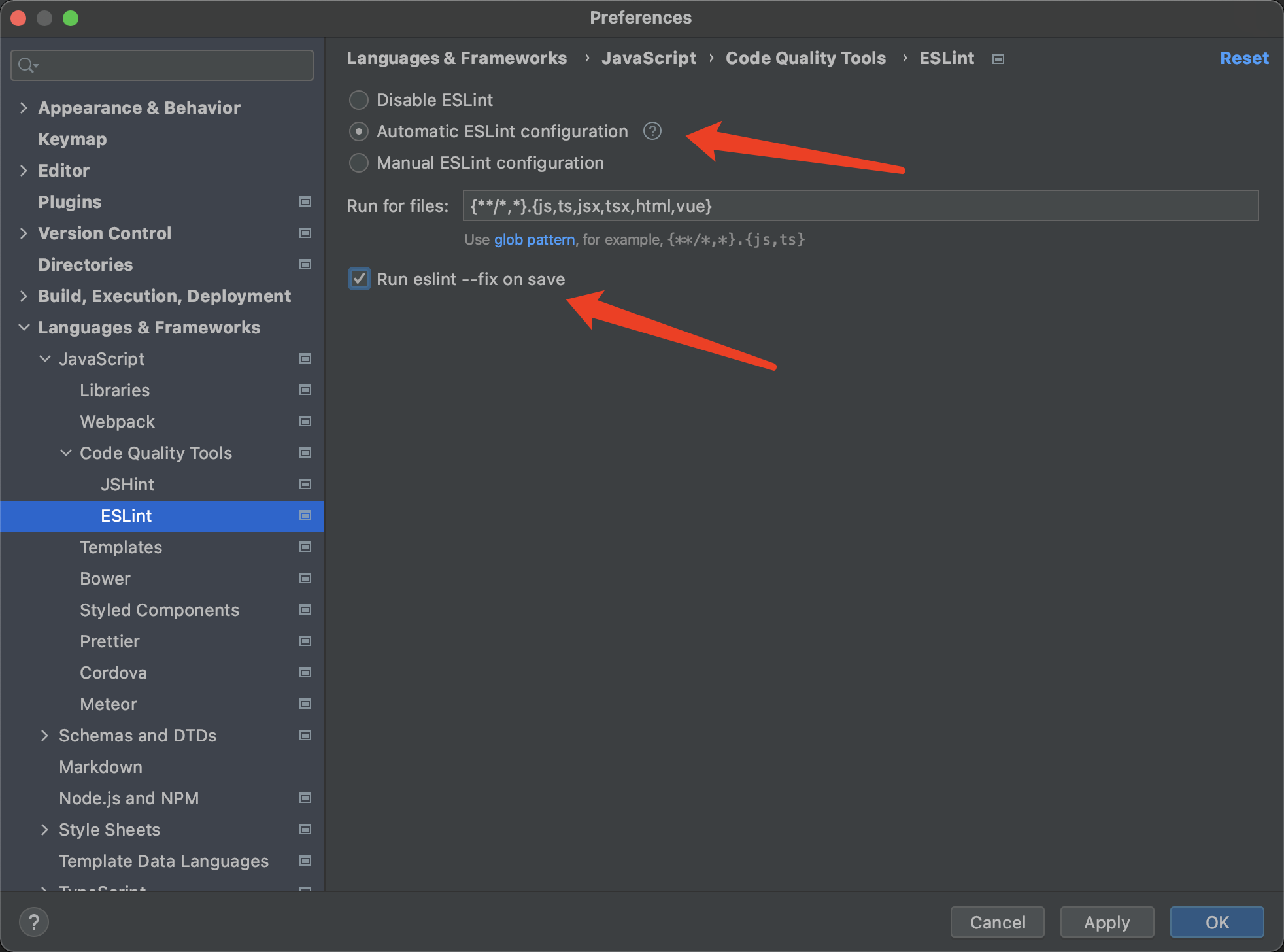This screenshot has height=952, width=1284.
Task: Open the Keymap settings page
Action: tap(73, 139)
